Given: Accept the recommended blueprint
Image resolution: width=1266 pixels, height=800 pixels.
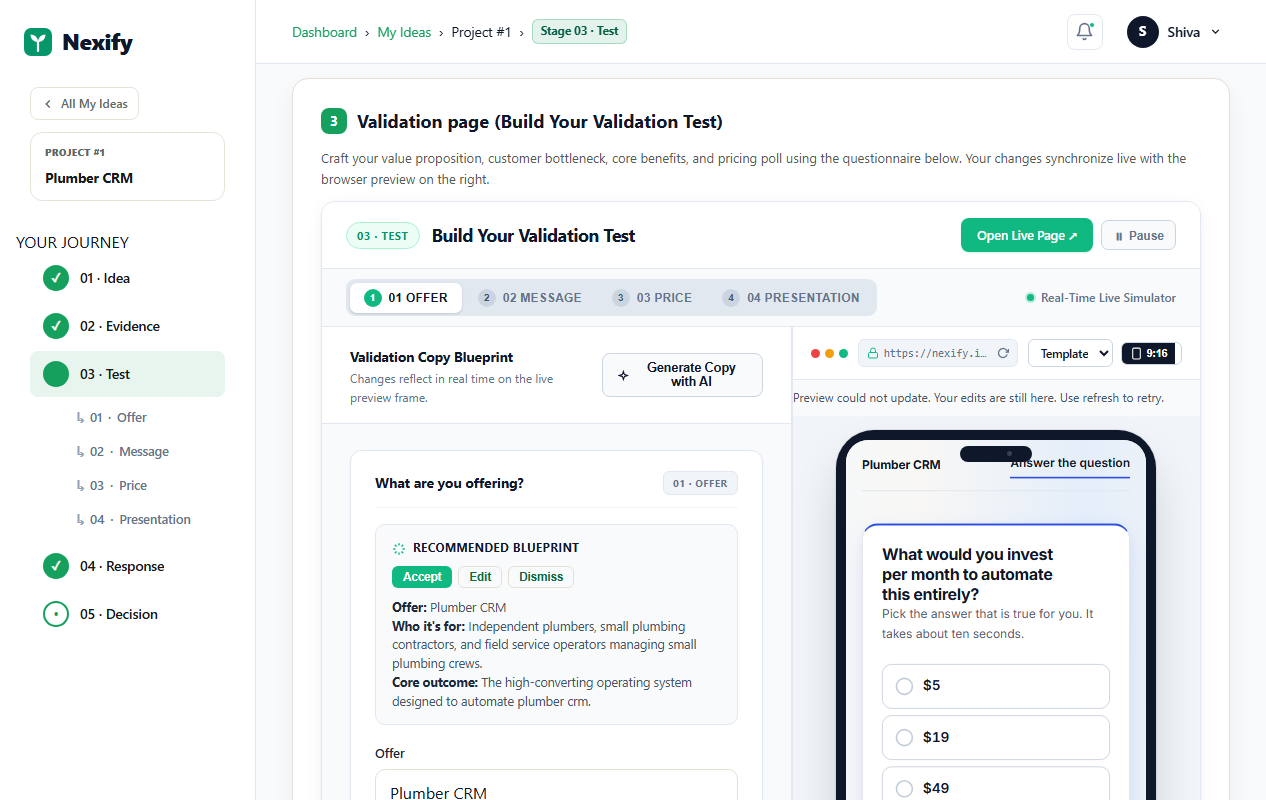Looking at the screenshot, I should (422, 577).
